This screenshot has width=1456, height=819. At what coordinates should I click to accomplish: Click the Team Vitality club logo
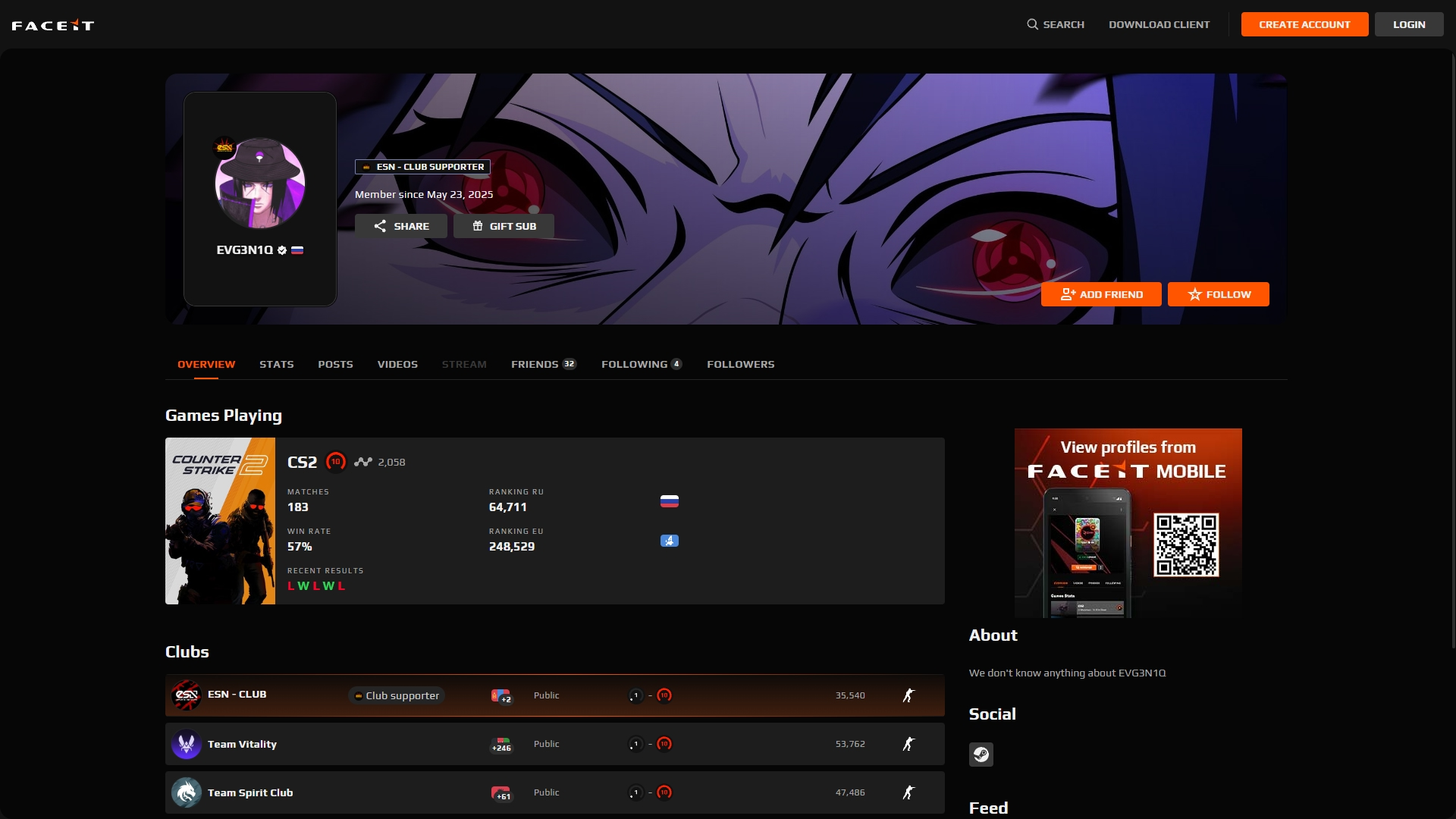click(x=186, y=744)
